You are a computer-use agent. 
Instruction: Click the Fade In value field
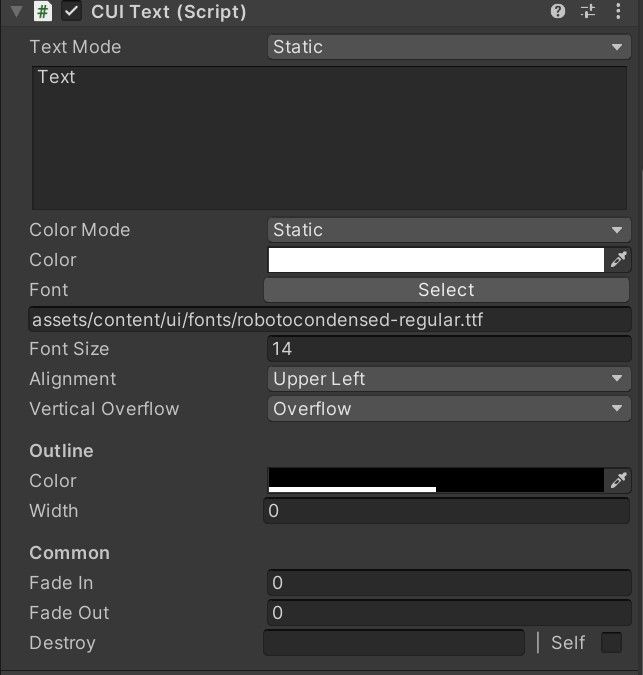[449, 583]
